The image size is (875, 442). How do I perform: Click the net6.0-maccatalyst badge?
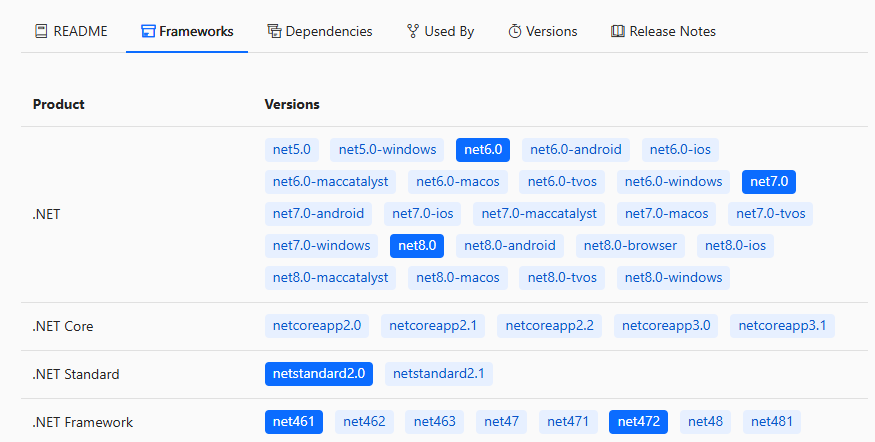coord(330,182)
